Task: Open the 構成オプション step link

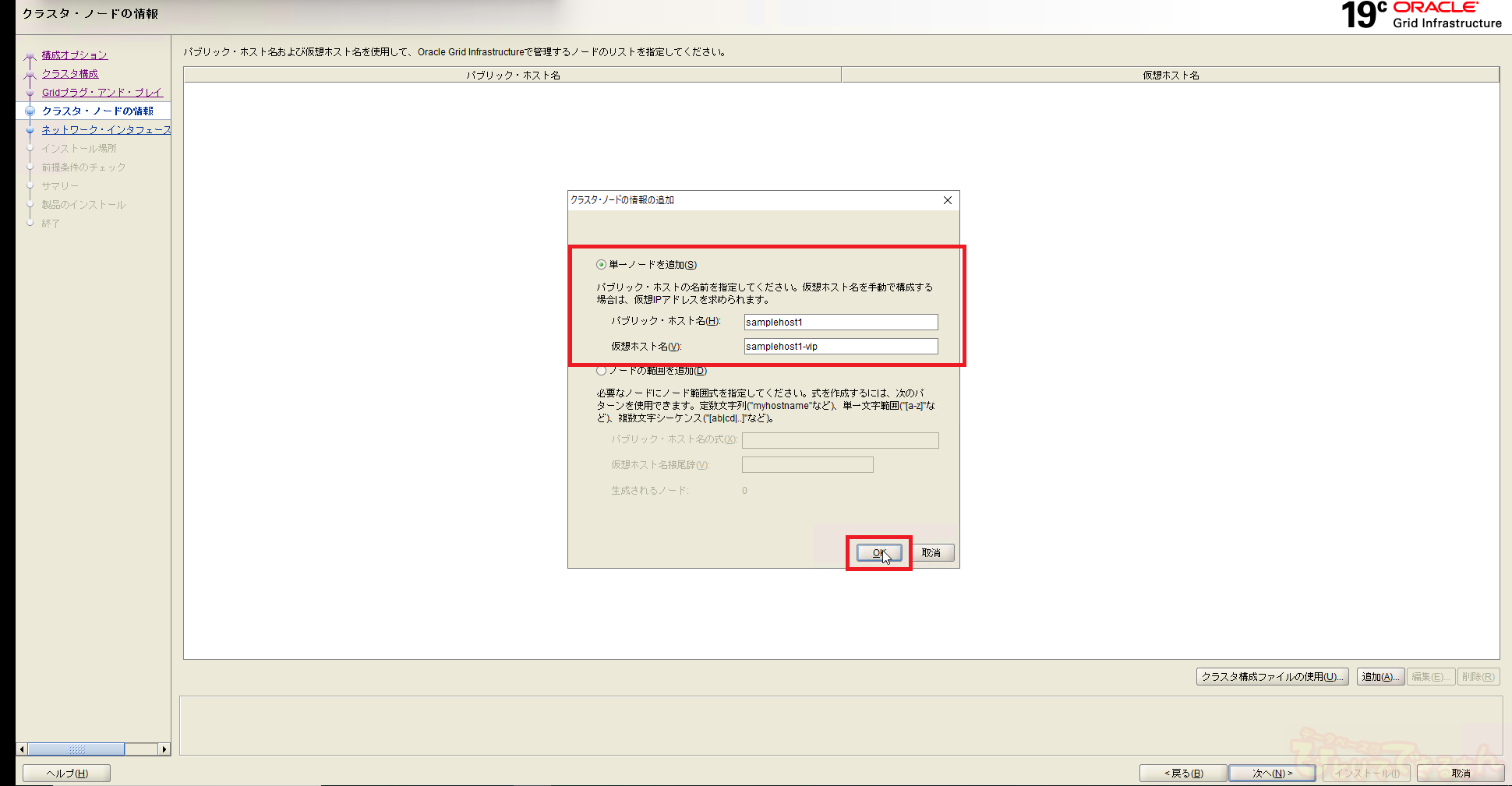Action: (x=75, y=55)
